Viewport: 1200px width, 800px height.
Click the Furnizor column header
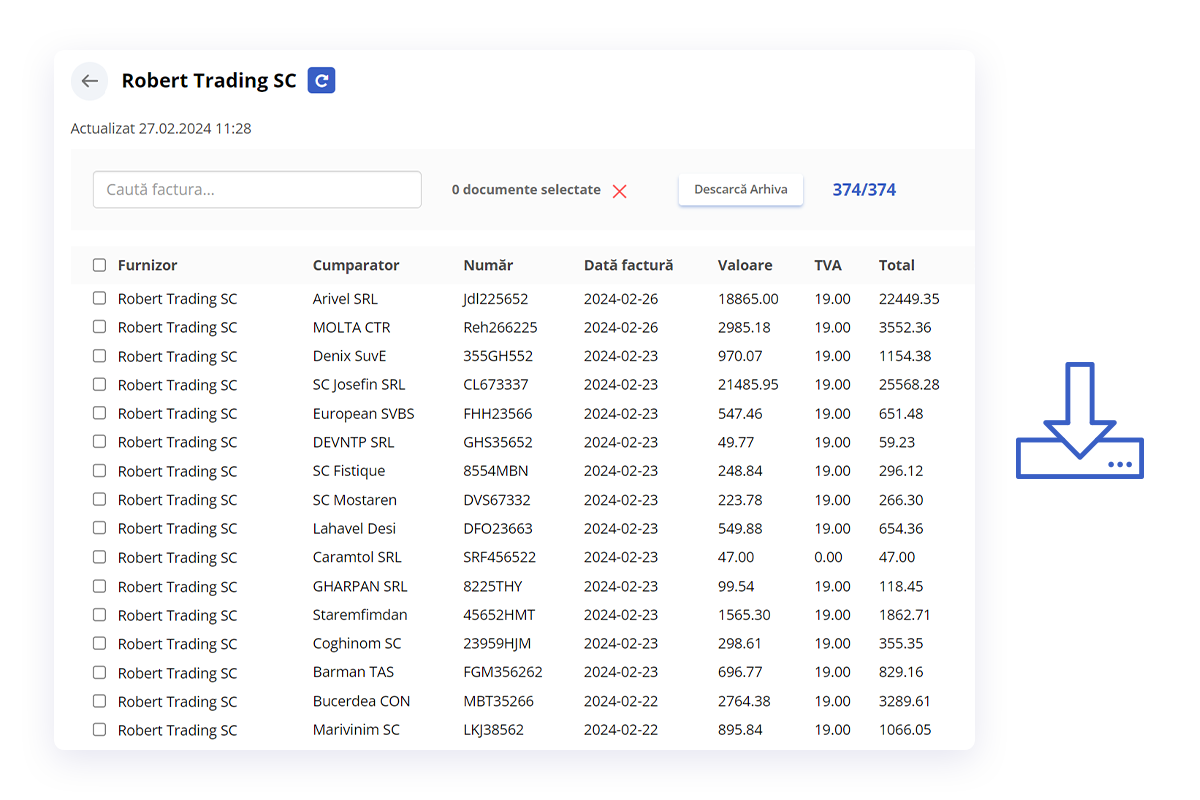pos(146,265)
